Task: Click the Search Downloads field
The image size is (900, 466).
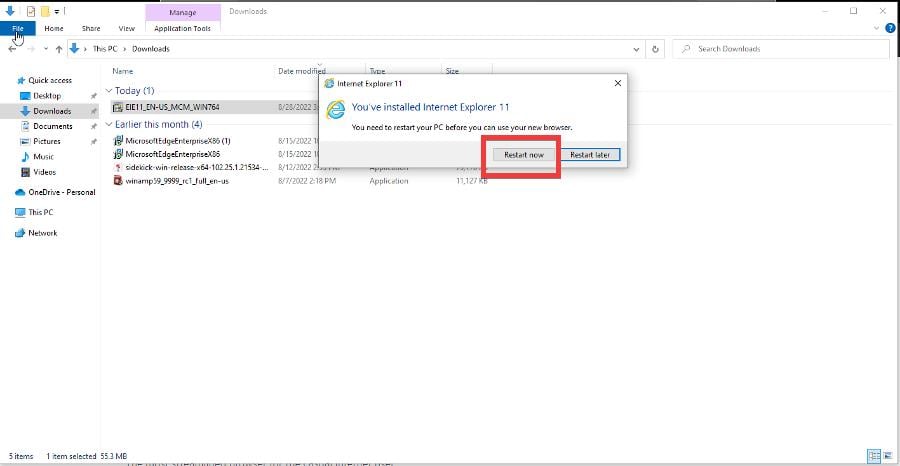Action: pyautogui.click(x=781, y=49)
